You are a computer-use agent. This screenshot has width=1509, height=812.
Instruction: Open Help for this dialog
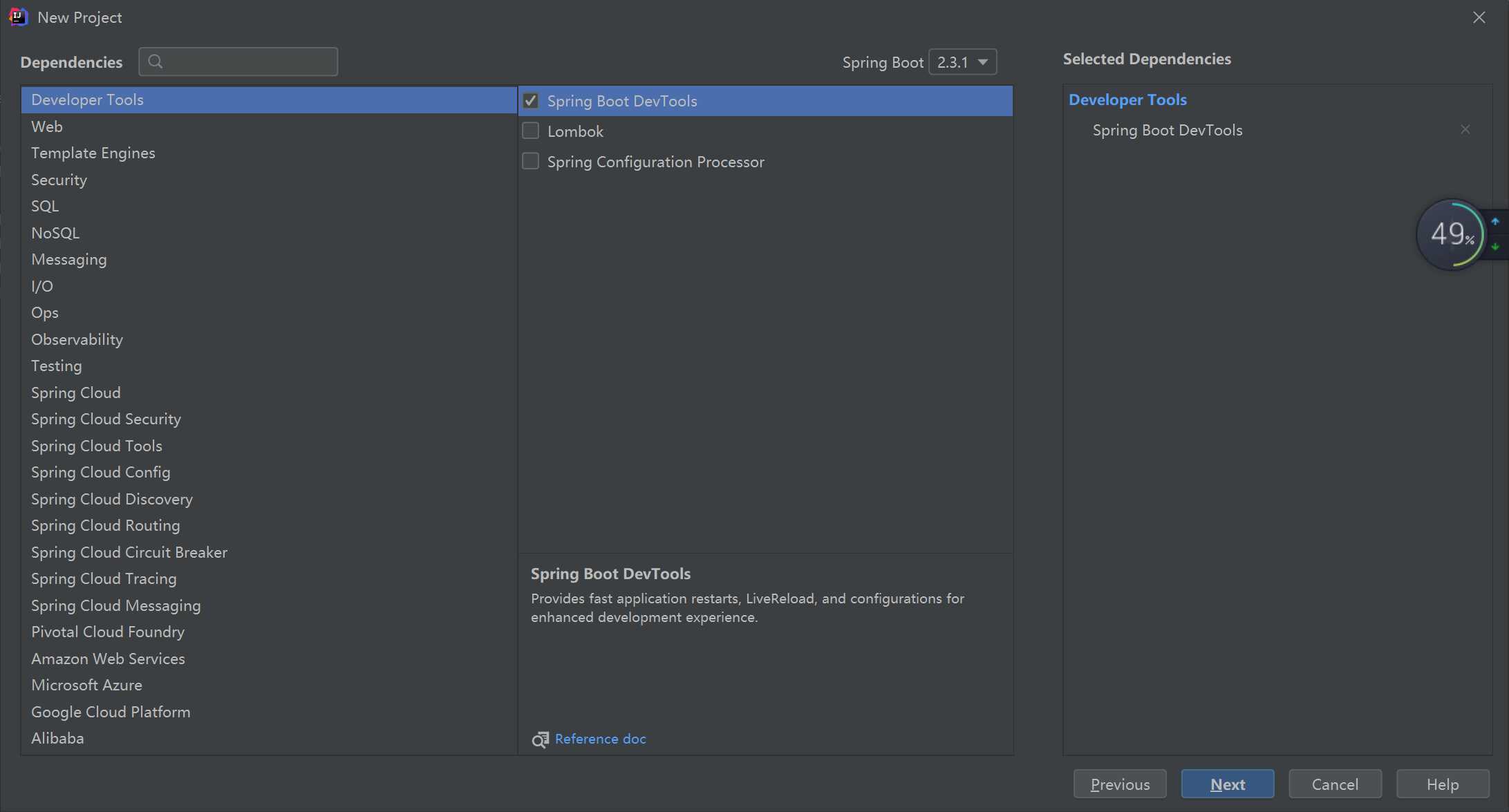pos(1443,784)
